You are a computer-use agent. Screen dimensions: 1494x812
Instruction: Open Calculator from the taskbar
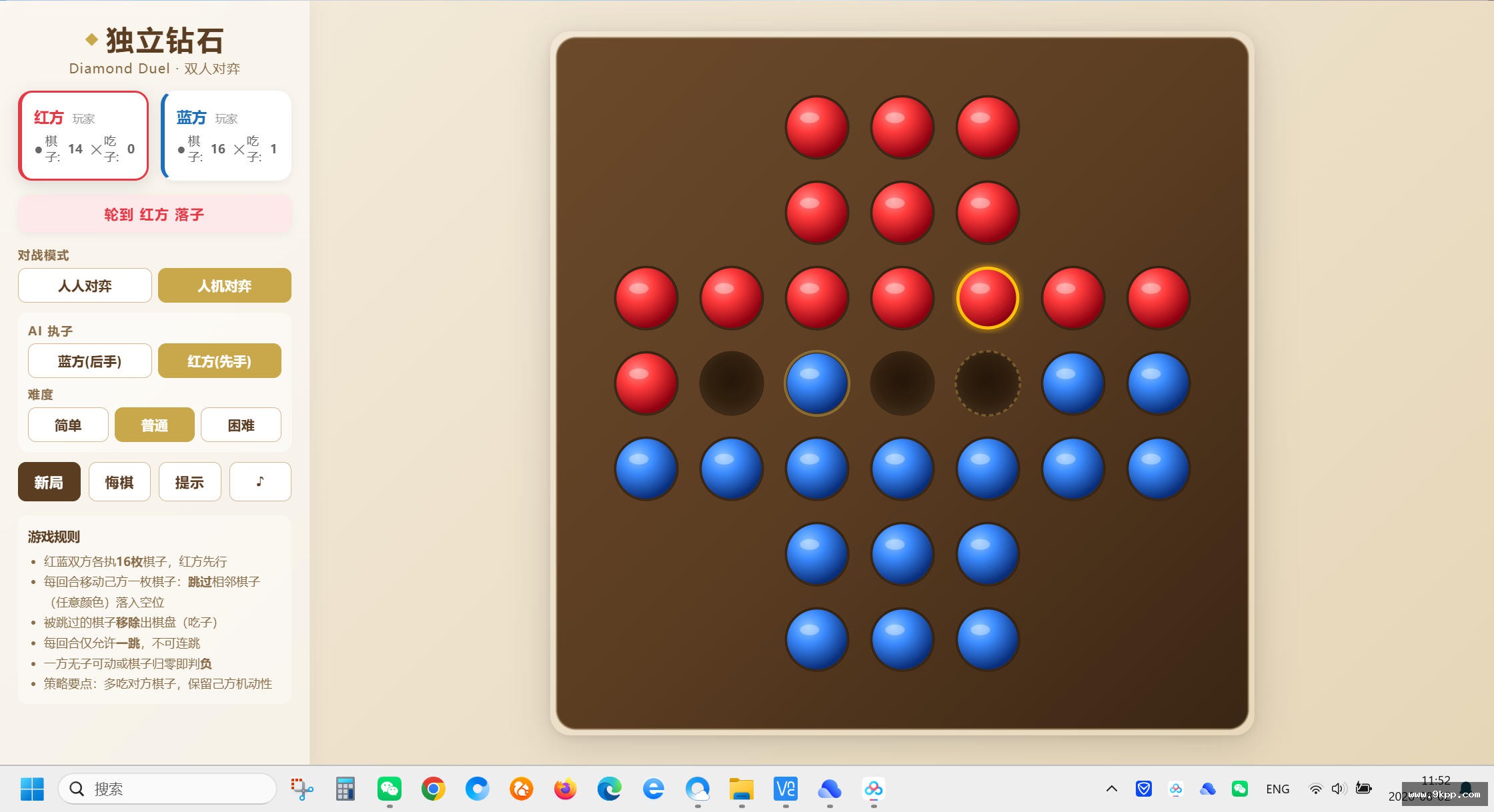[x=345, y=789]
